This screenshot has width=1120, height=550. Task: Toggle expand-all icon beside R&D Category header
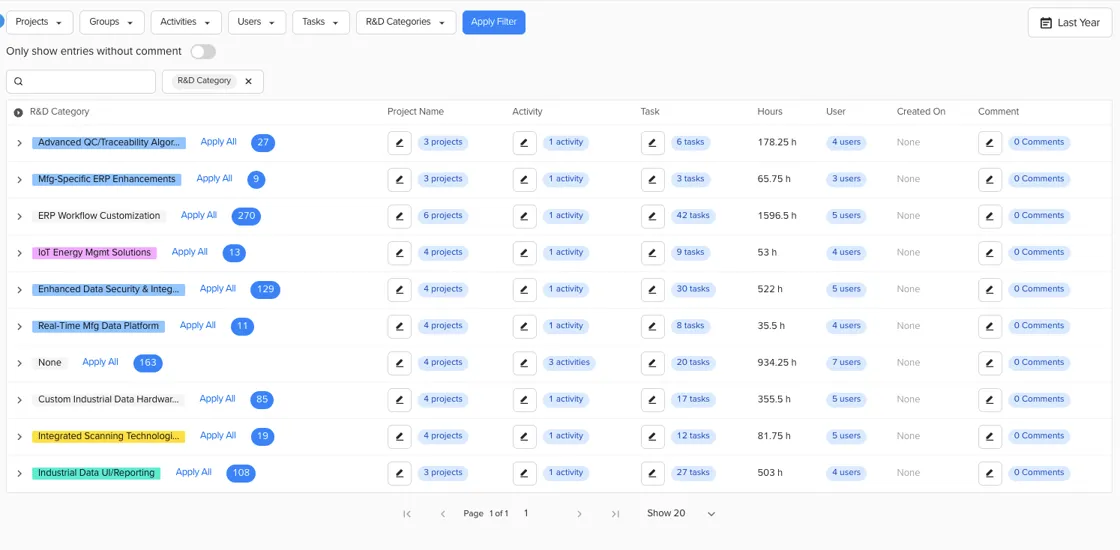[19, 112]
